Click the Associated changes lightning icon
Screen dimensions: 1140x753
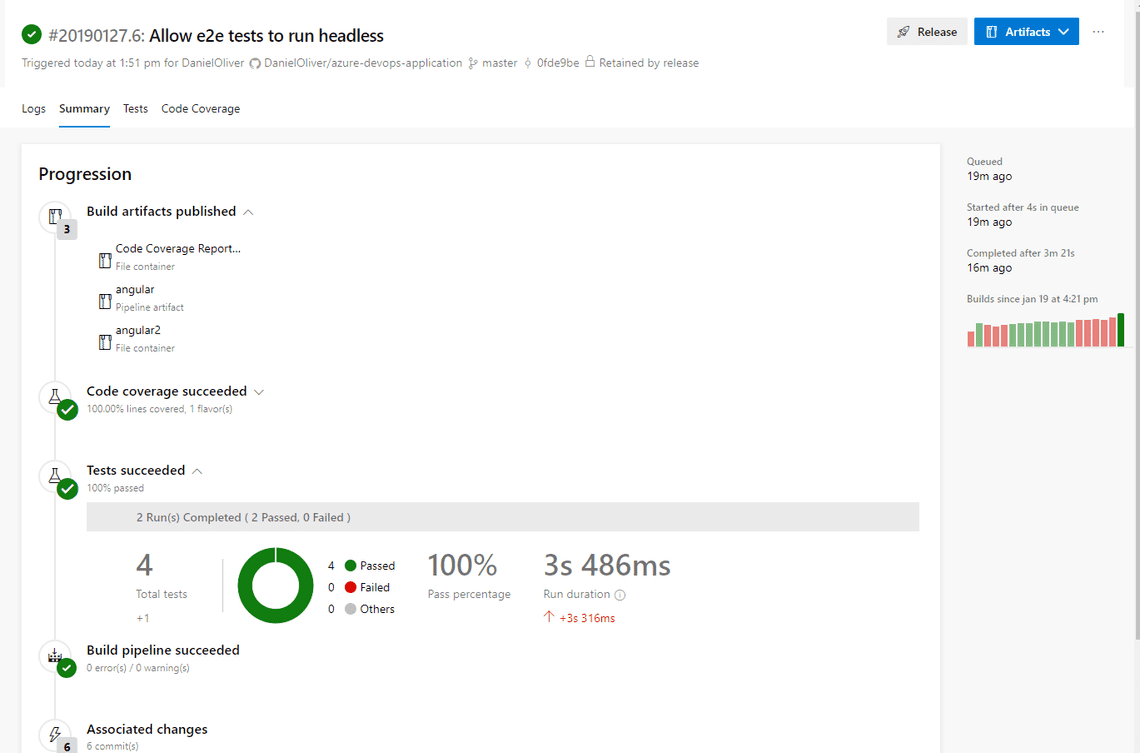[x=55, y=734]
